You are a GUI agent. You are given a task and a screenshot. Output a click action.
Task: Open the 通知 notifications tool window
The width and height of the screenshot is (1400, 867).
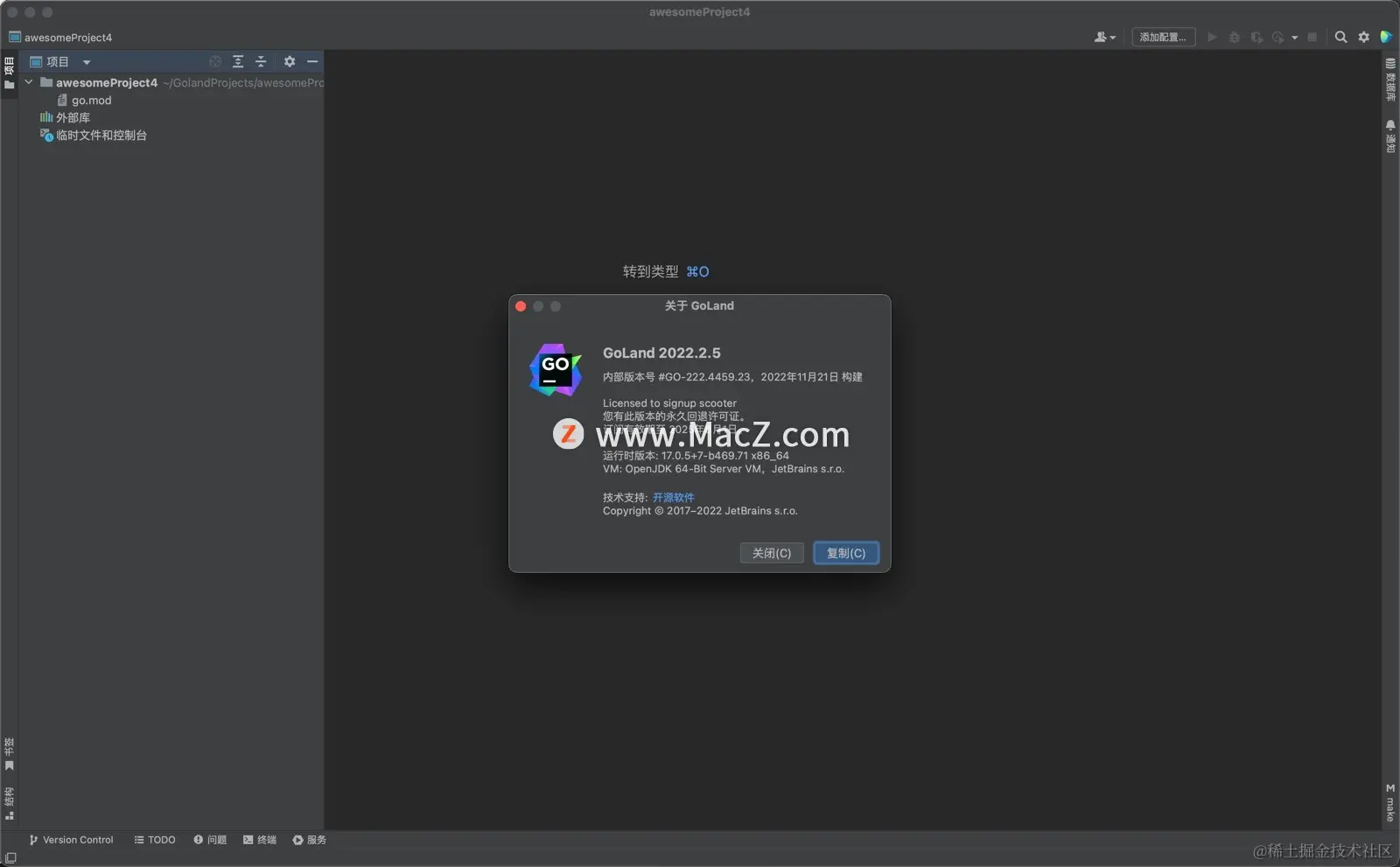1390,136
